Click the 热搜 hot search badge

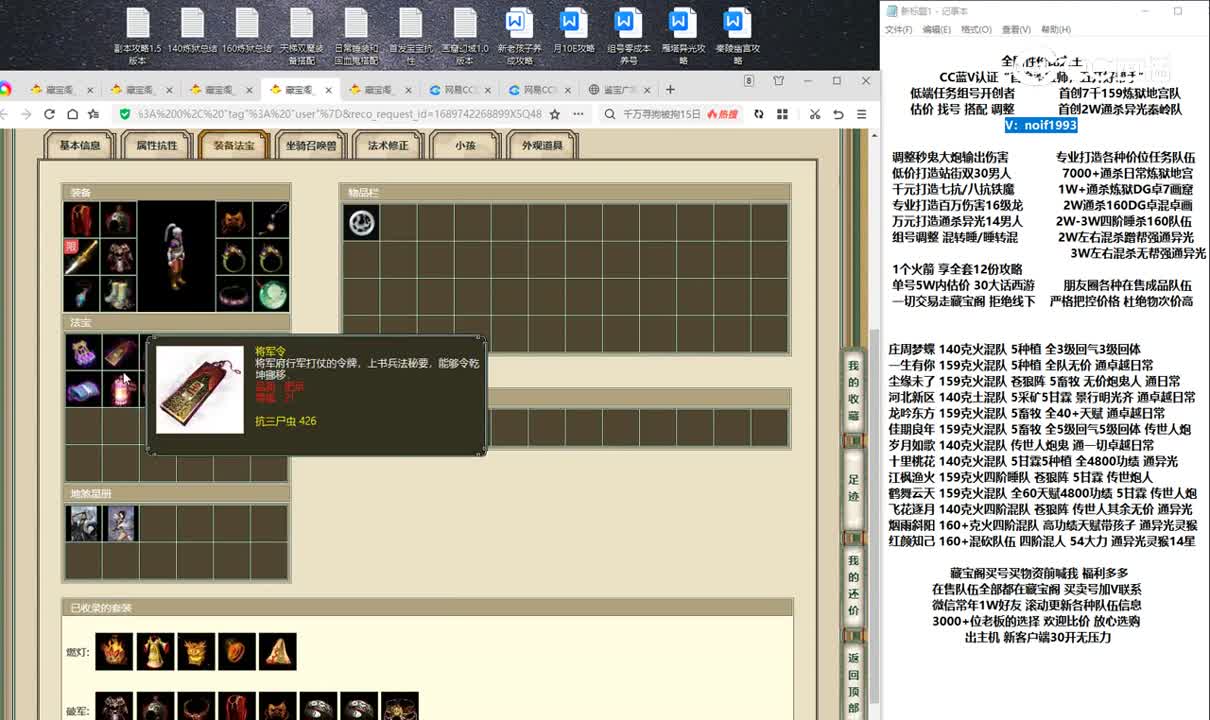(722, 114)
